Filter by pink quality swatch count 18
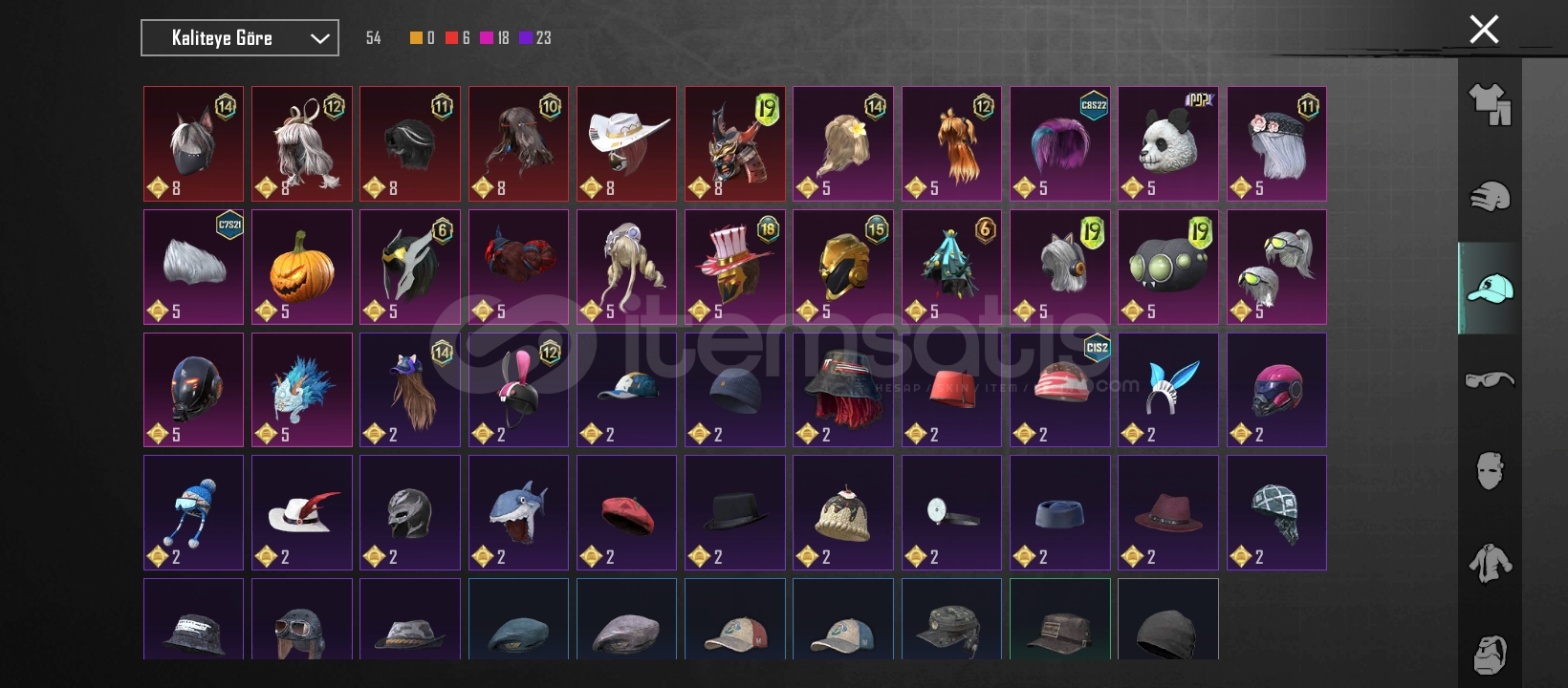The height and width of the screenshot is (688, 1568). (x=494, y=38)
